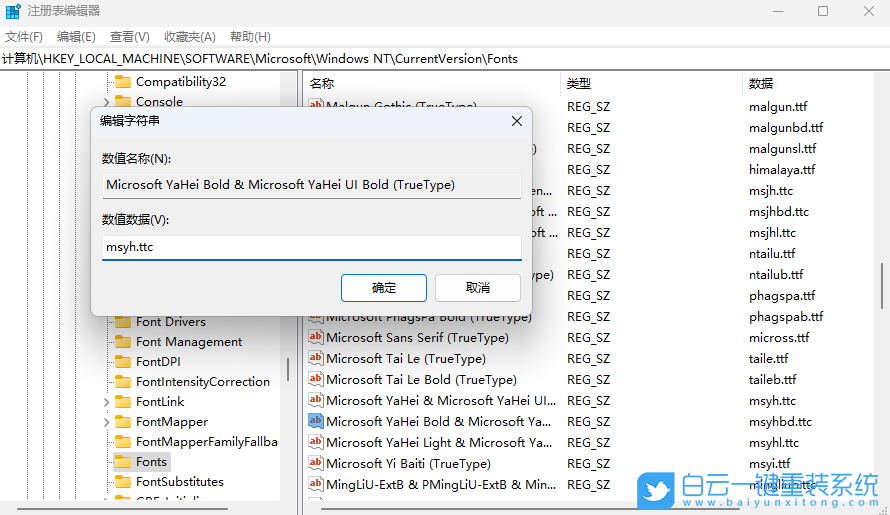Click the msjhbd.ttc data value
The image size is (890, 515).
coord(779,211)
